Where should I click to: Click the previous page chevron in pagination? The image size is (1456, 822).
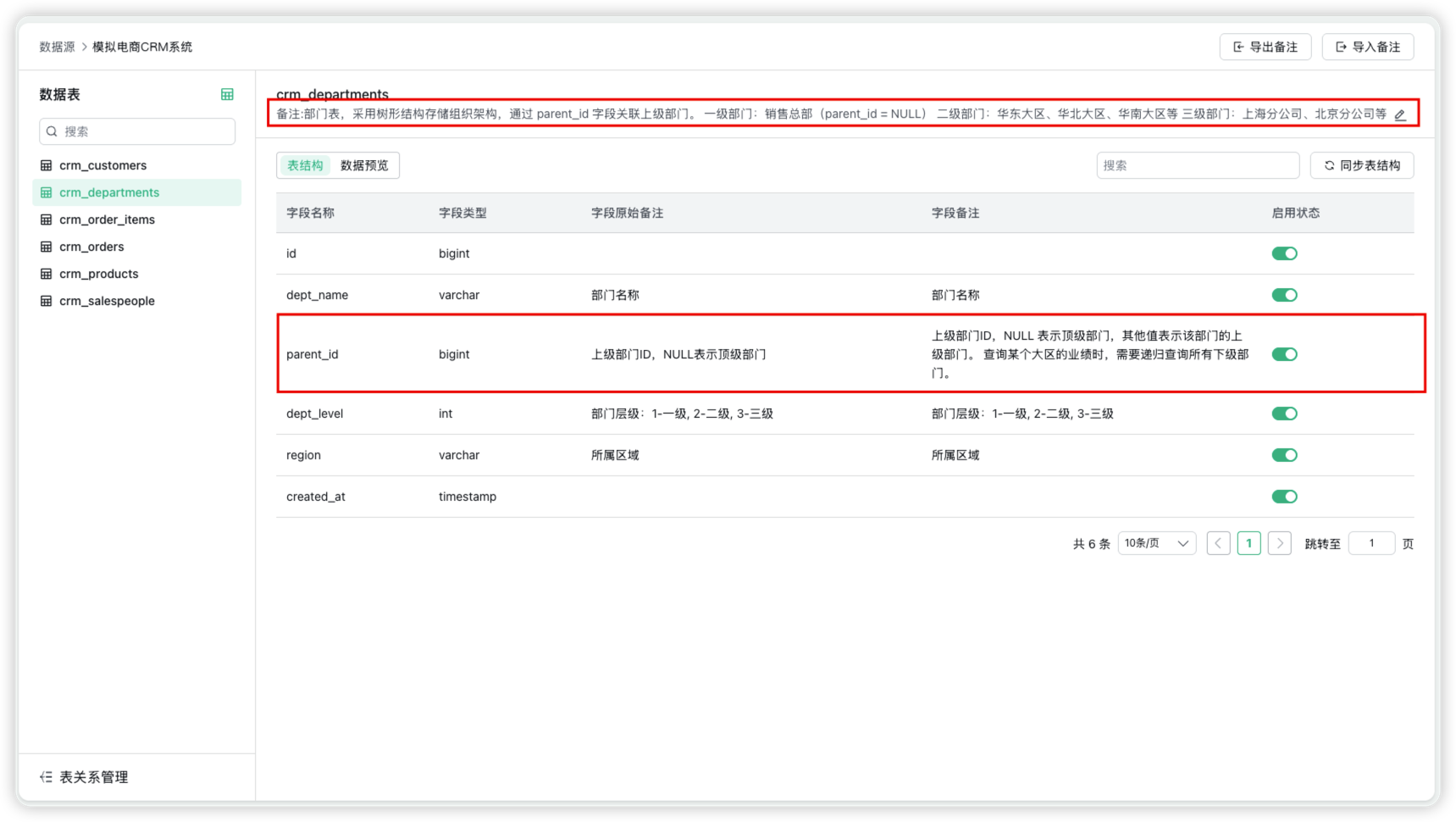(x=1218, y=542)
